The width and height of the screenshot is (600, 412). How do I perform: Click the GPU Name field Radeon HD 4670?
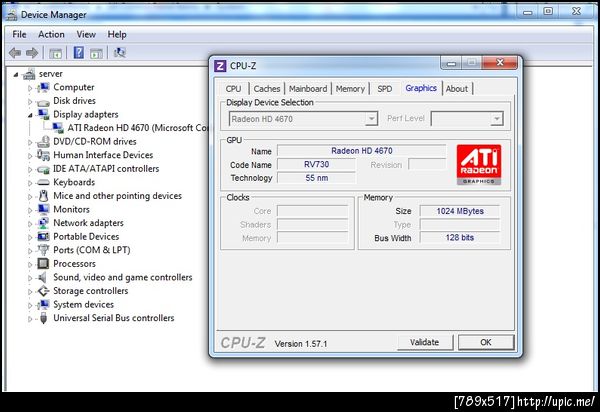(362, 151)
